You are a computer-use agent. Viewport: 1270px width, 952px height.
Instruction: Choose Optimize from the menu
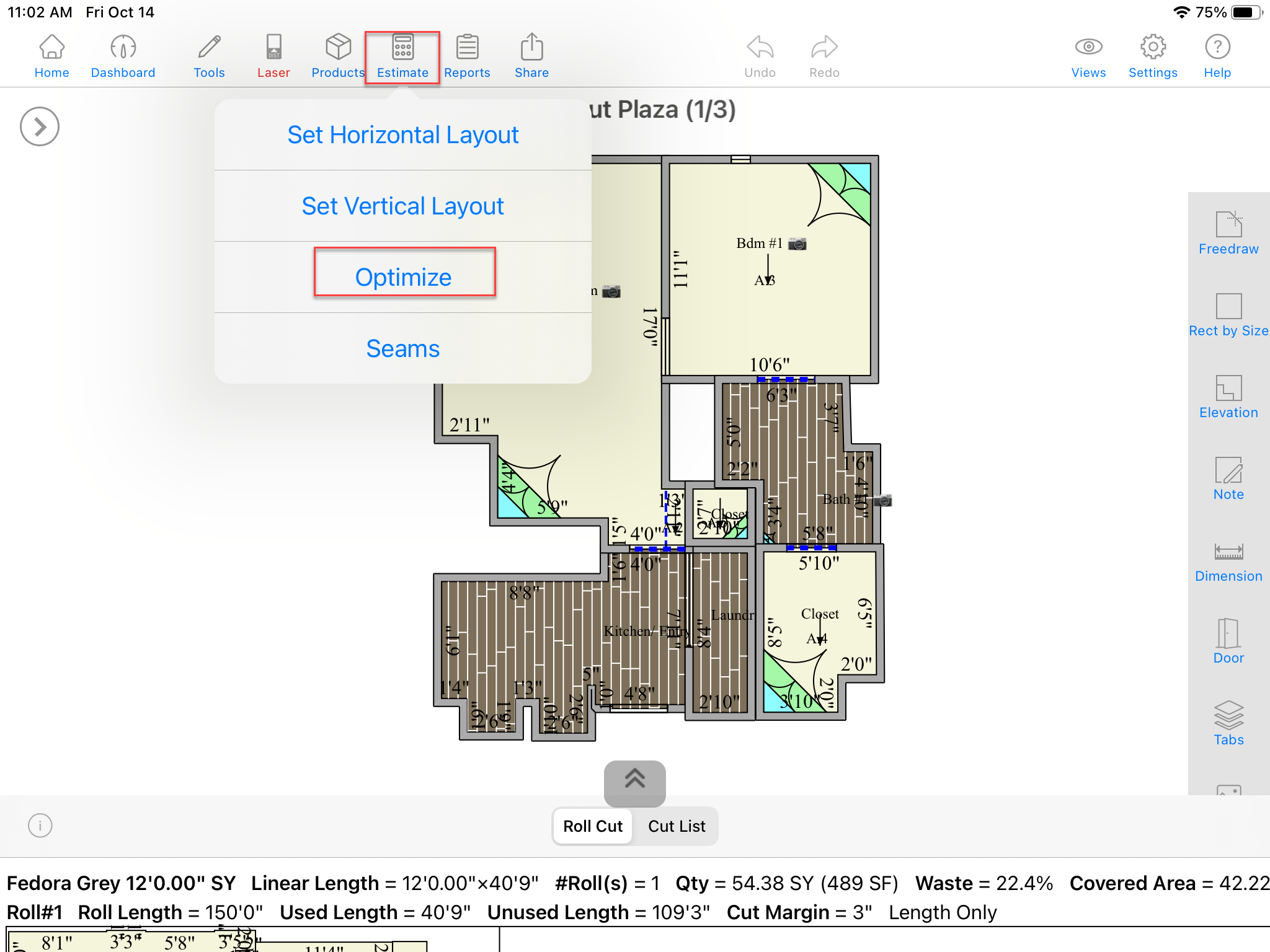tap(404, 277)
